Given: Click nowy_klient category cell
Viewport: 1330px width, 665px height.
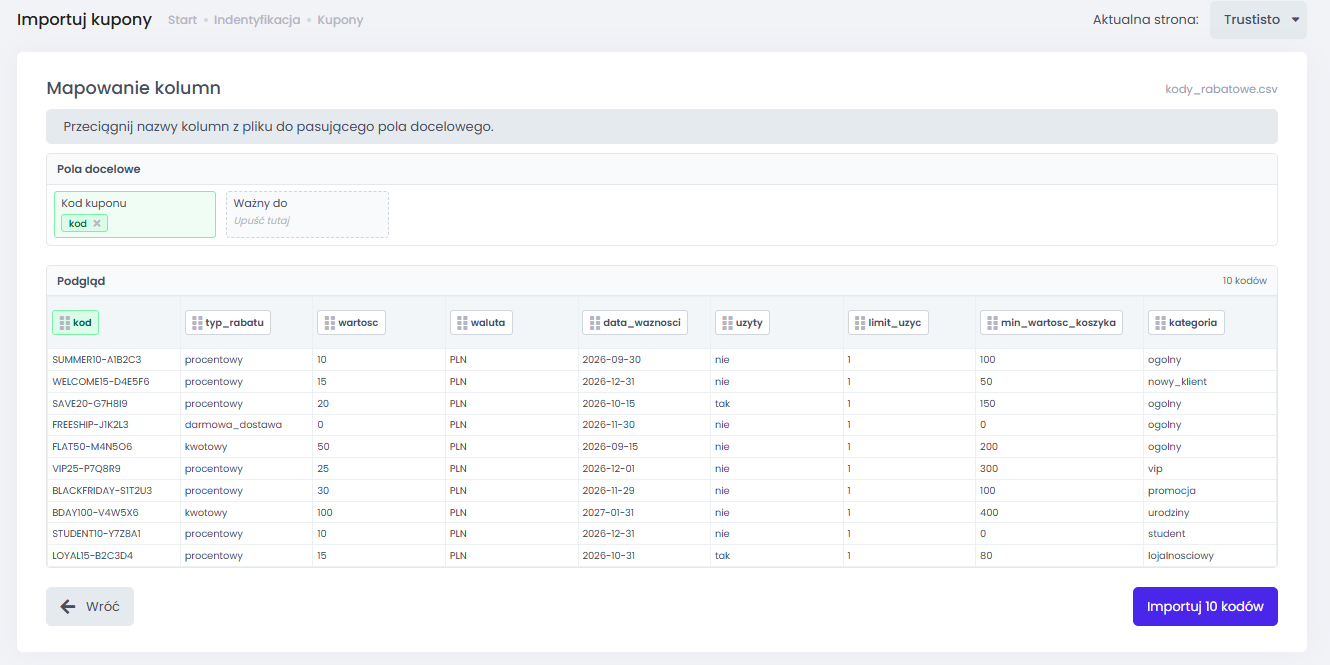Looking at the screenshot, I should click(x=1178, y=381).
